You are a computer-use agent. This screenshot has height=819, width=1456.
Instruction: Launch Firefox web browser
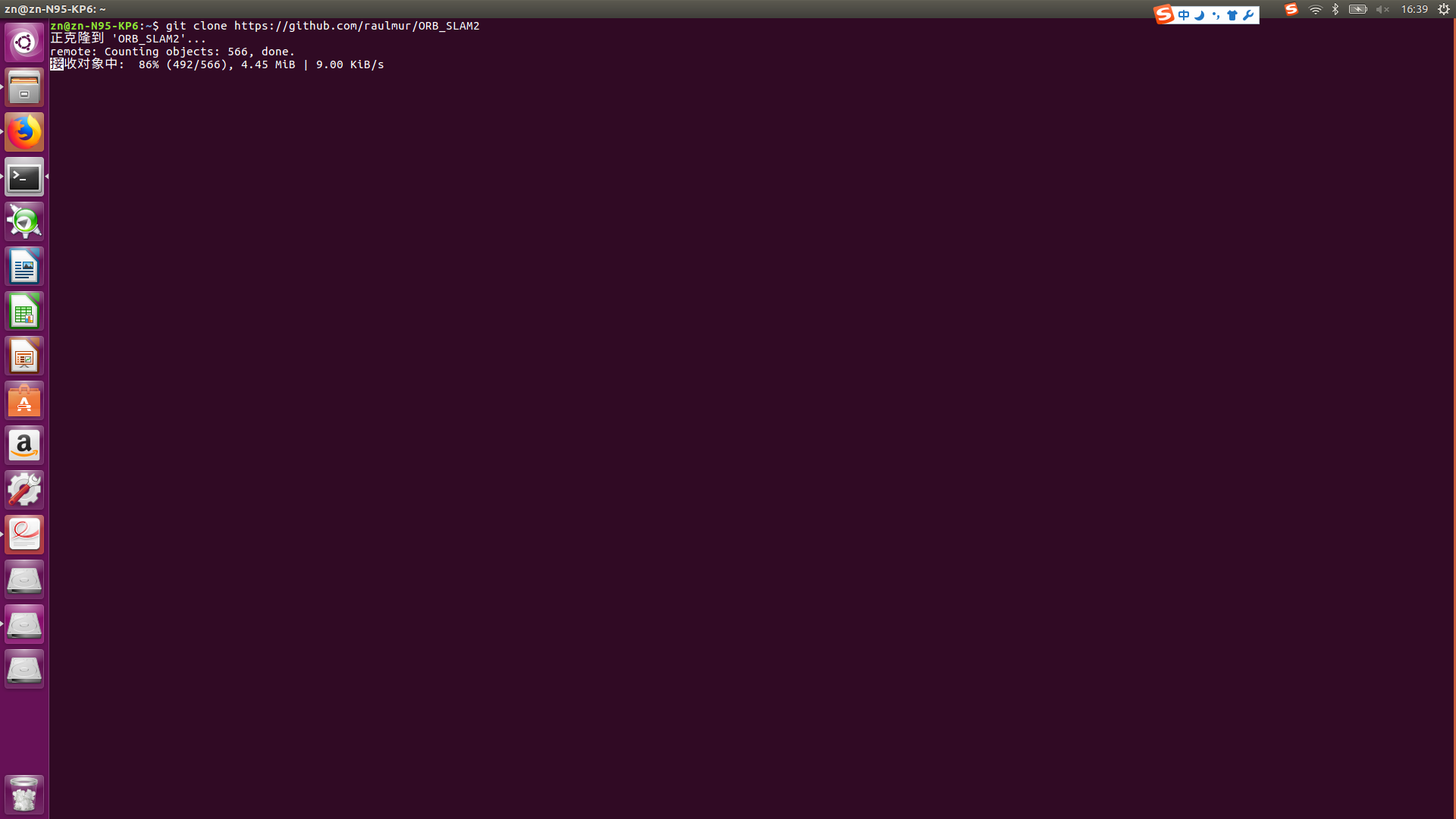coord(24,132)
